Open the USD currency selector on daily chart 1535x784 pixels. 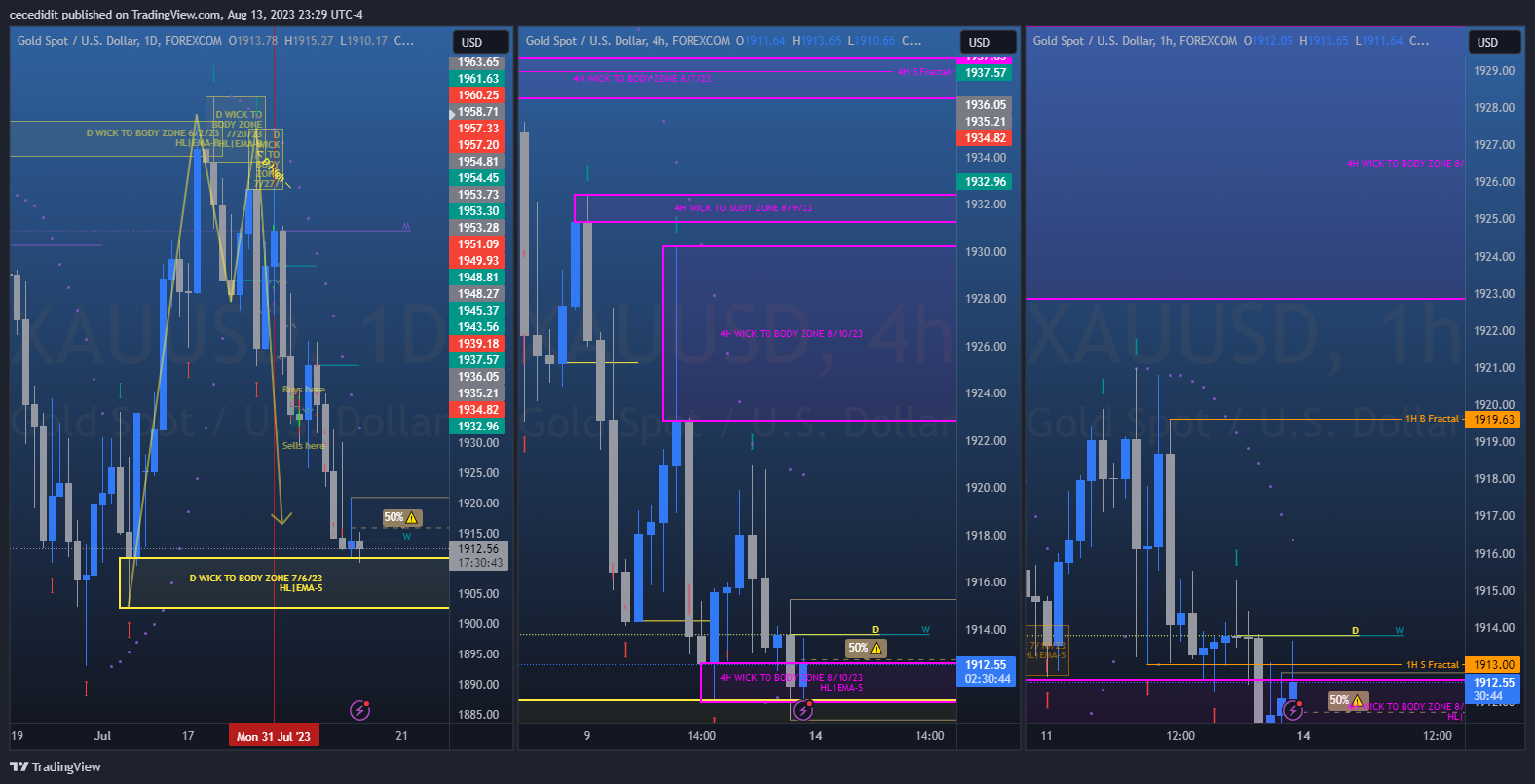(481, 42)
